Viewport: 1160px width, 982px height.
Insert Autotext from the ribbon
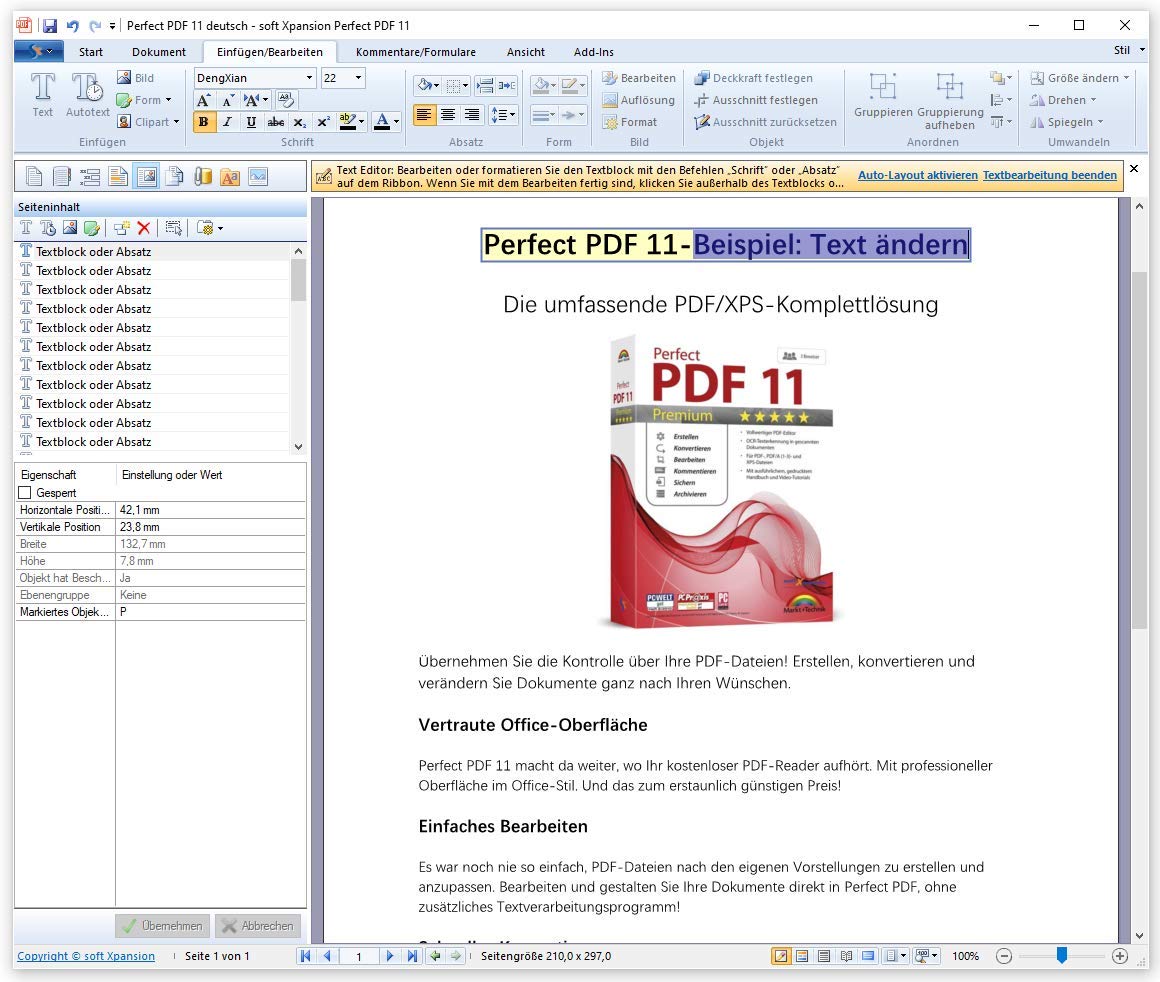(x=87, y=95)
